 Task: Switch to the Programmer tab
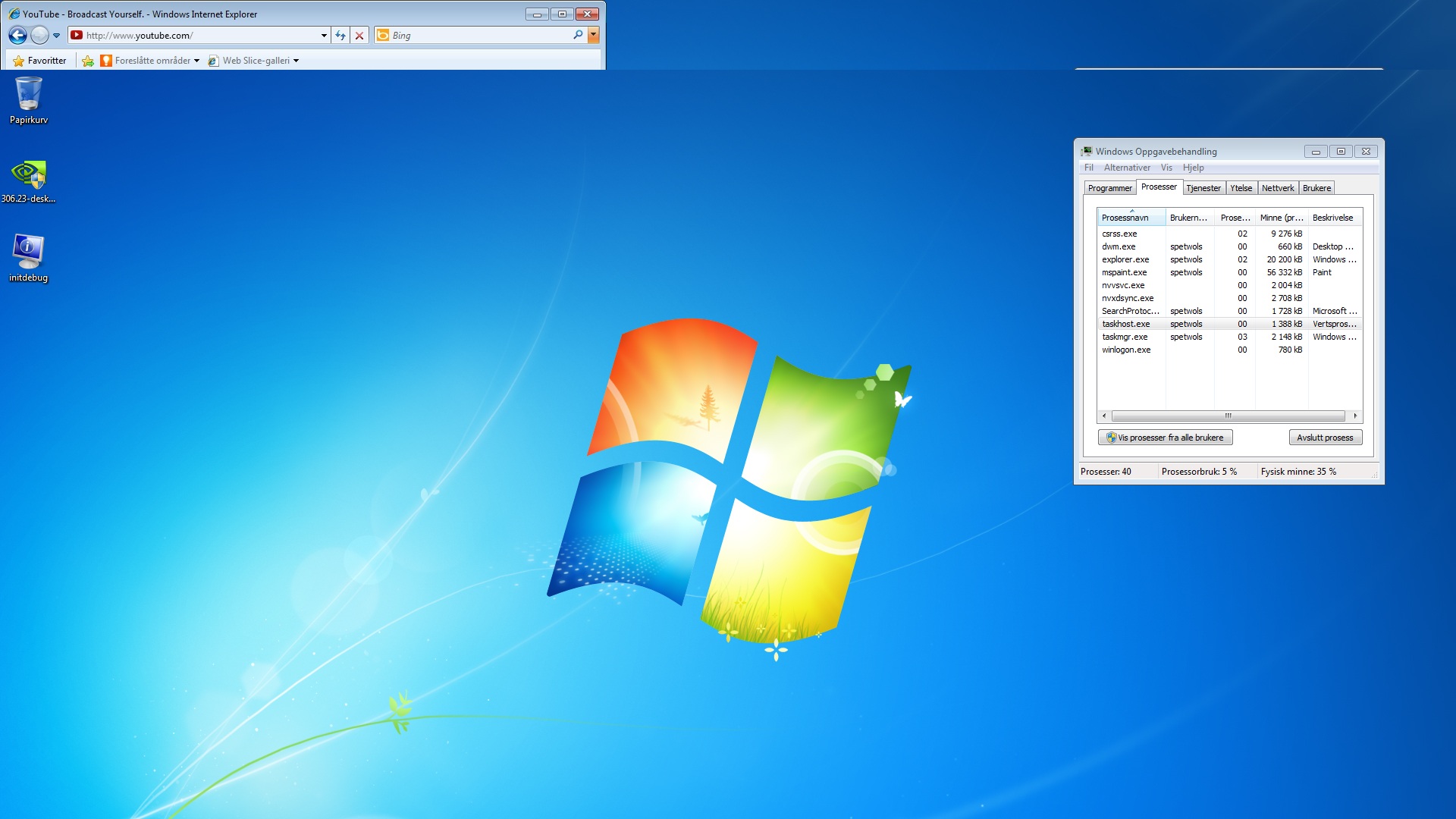(1109, 188)
